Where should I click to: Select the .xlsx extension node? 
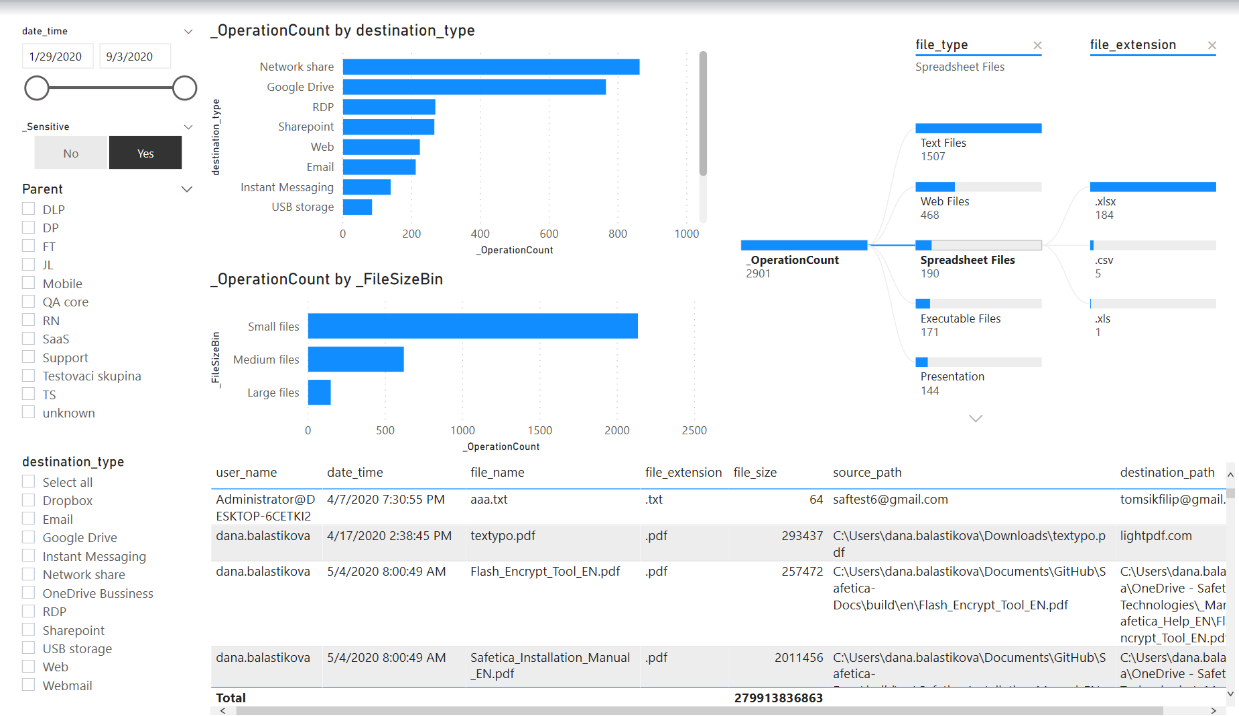[1152, 187]
